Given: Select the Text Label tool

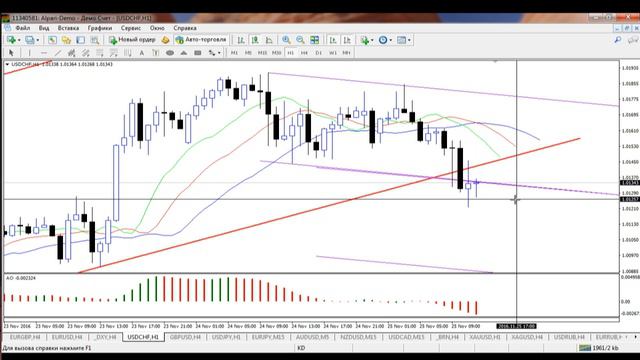Looking at the screenshot, I should point(156,53).
